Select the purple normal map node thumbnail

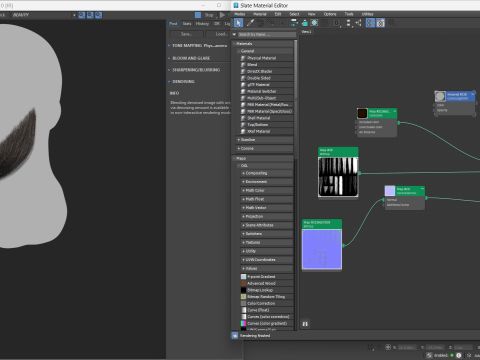click(322, 249)
